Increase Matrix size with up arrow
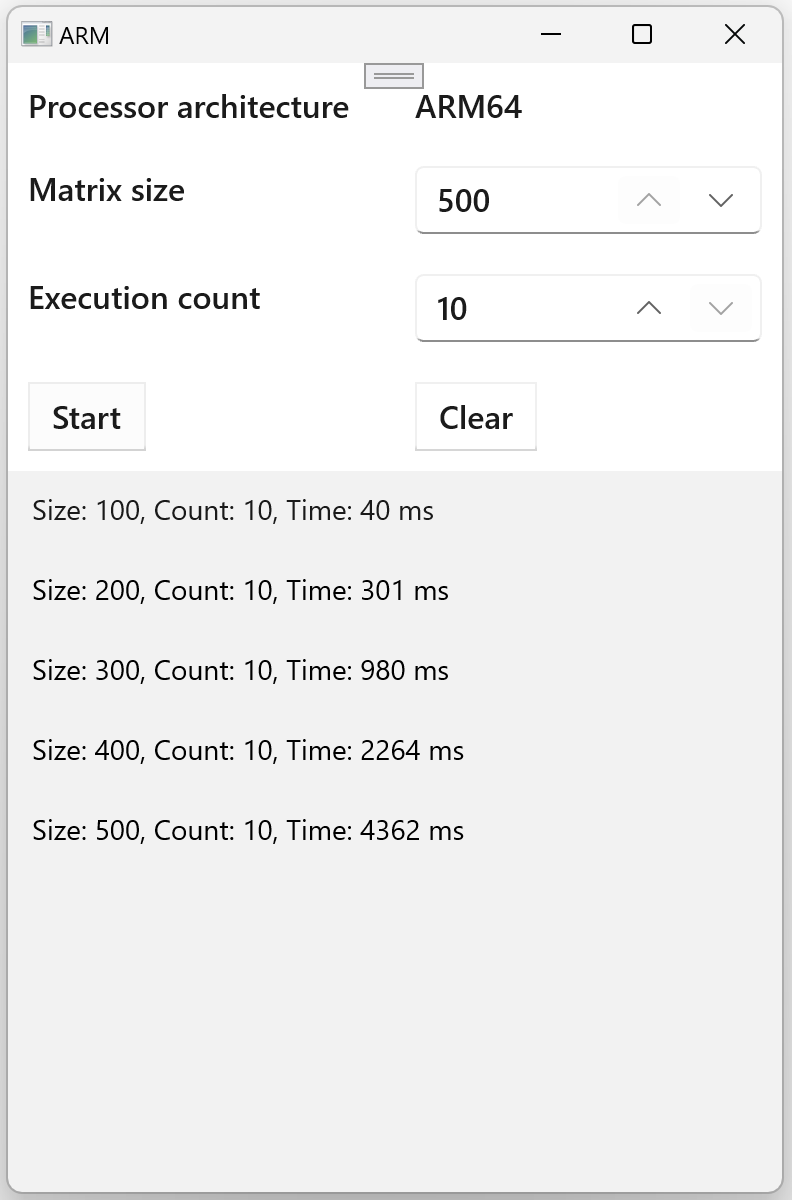Screen dimensions: 792x1200 click(x=649, y=200)
